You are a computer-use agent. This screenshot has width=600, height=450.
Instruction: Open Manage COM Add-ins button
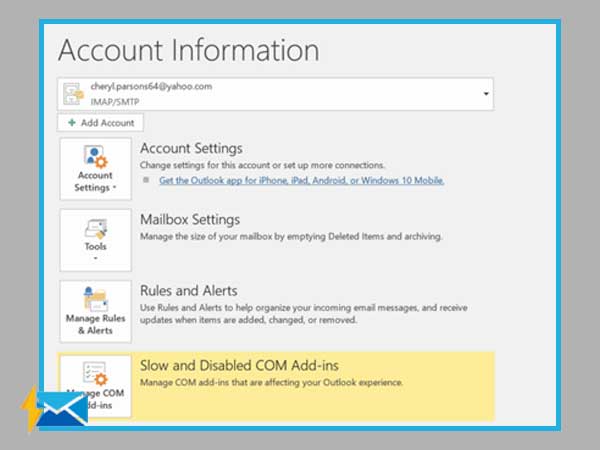(95, 386)
